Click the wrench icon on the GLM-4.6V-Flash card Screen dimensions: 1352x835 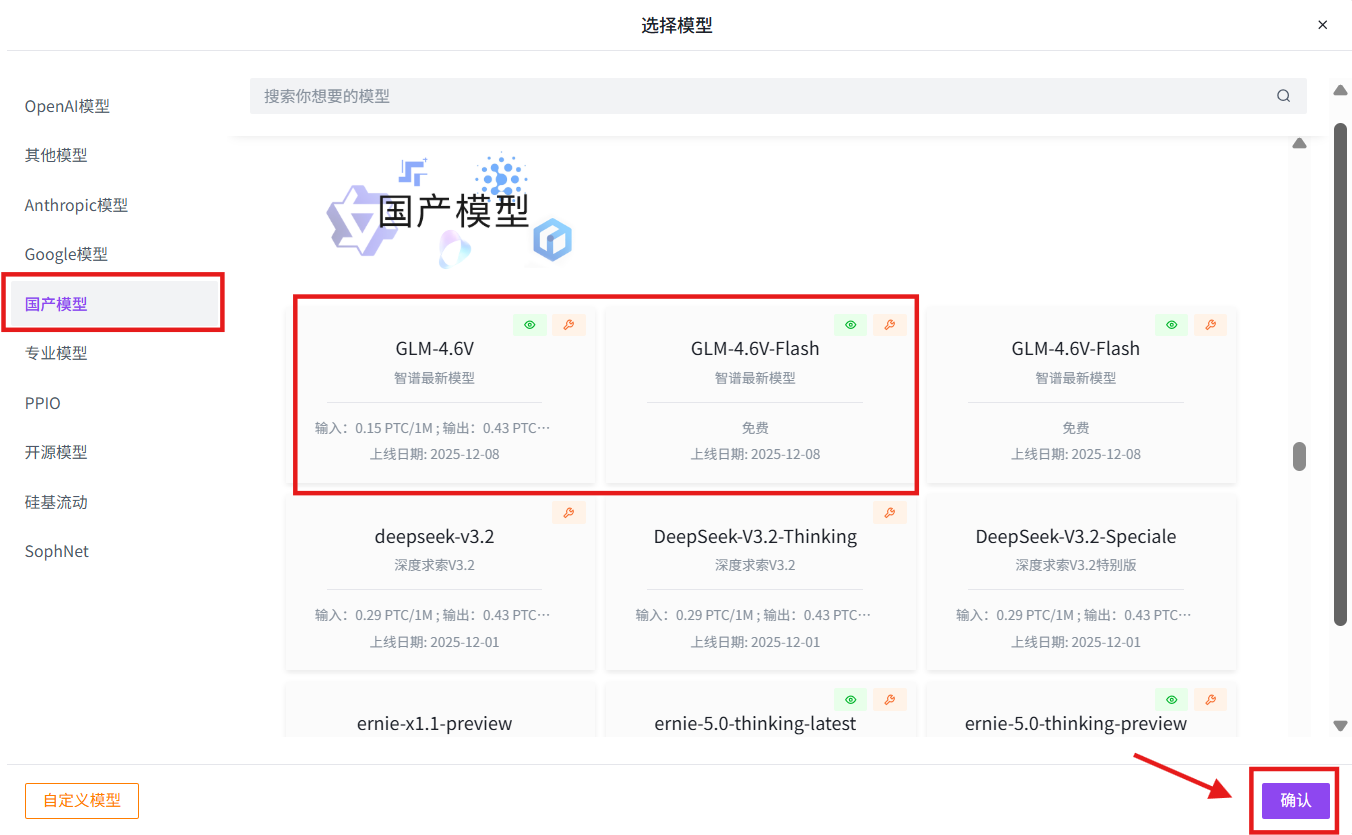pos(889,324)
